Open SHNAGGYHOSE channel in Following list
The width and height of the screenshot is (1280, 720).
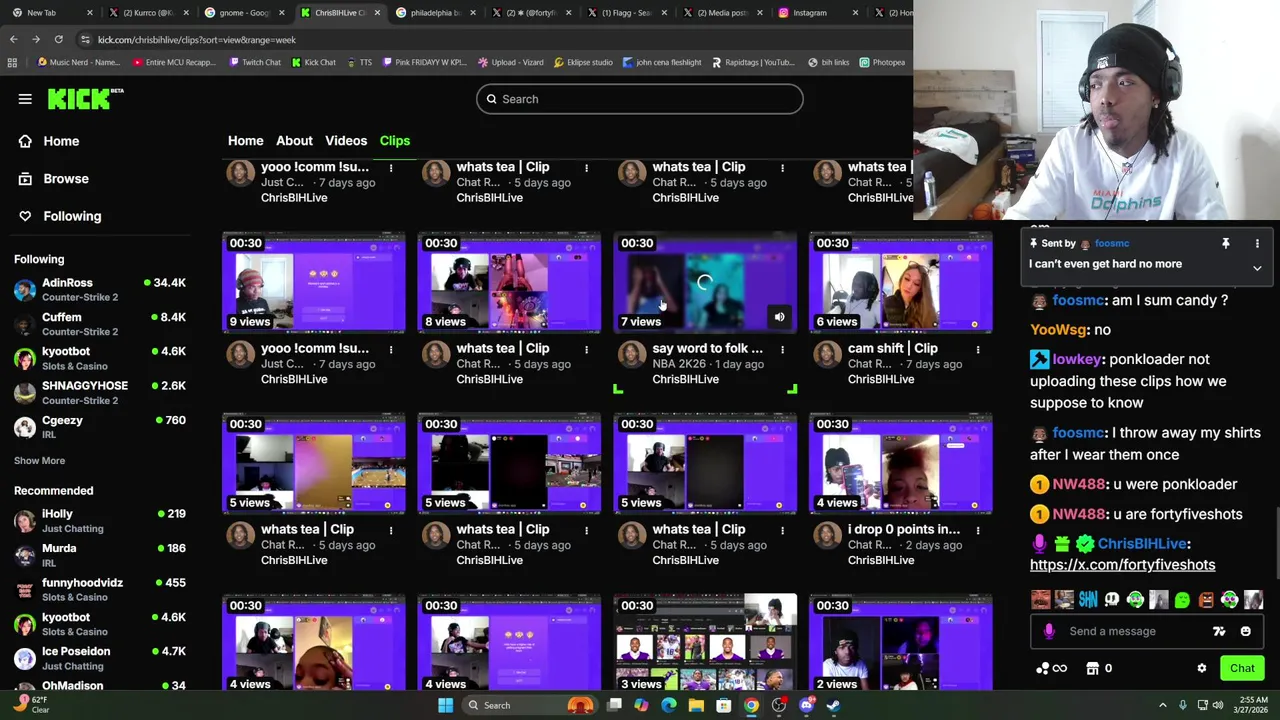point(100,392)
